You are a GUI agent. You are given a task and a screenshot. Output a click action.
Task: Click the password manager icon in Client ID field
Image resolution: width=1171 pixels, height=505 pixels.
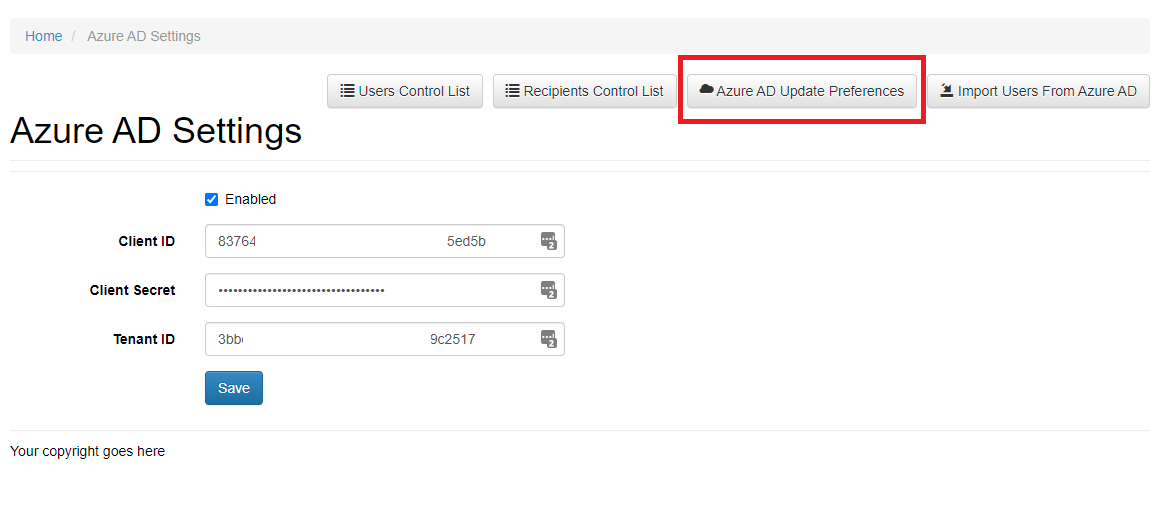click(x=548, y=241)
